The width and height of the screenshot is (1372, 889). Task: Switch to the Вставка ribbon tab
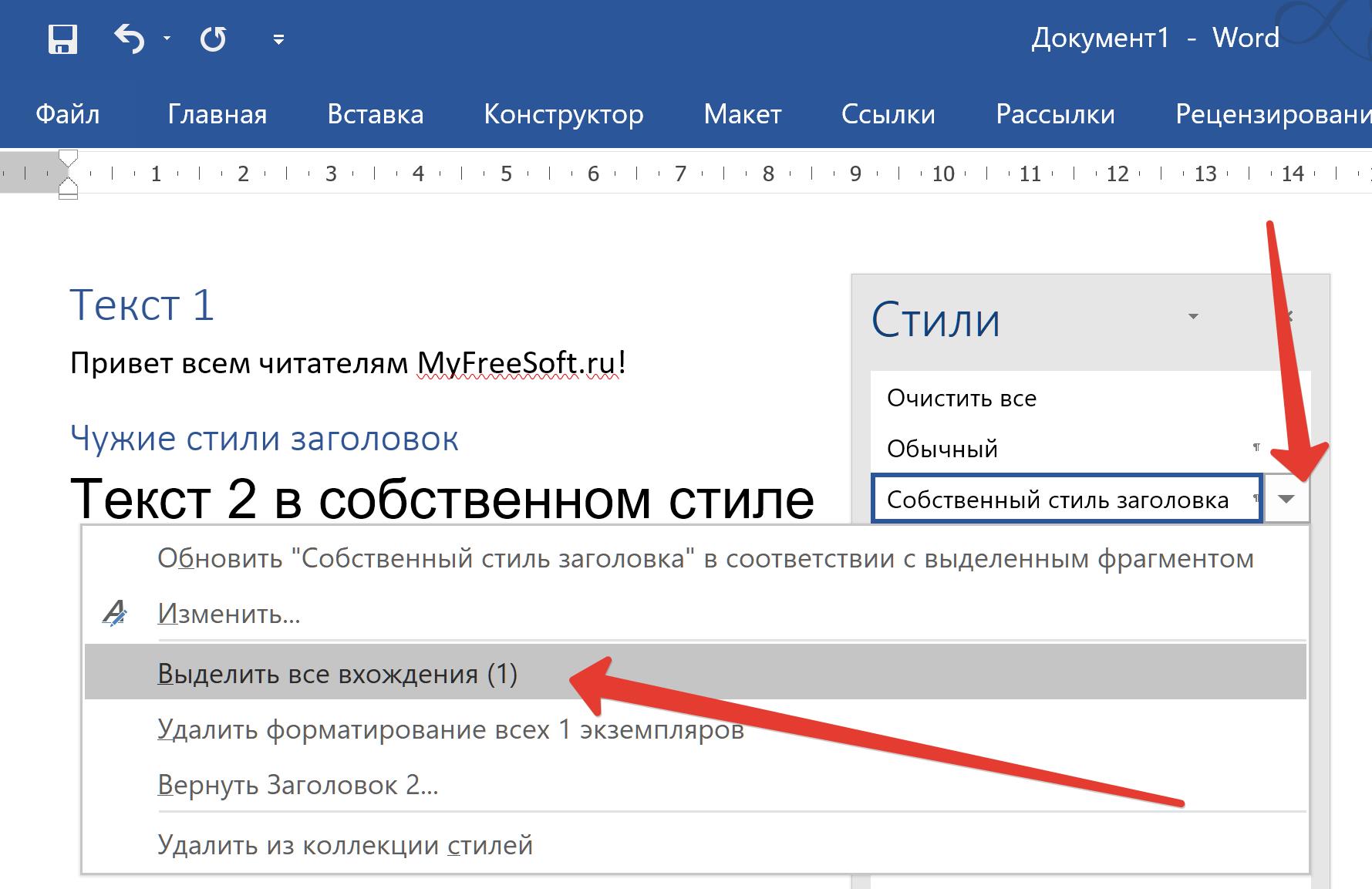point(376,114)
